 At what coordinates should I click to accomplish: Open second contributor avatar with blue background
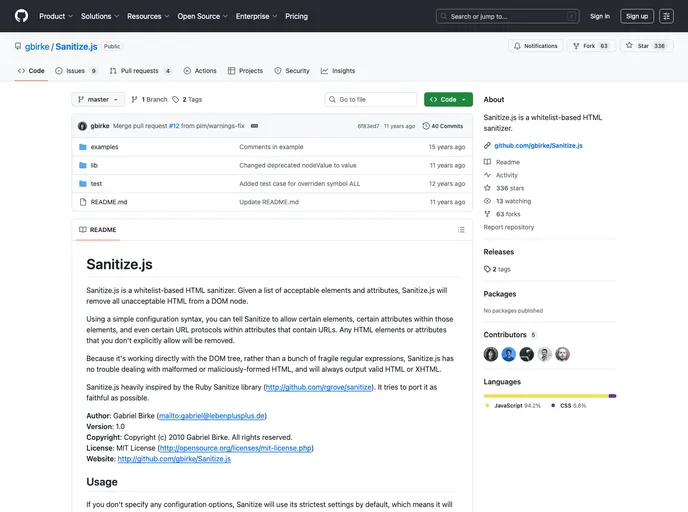(x=509, y=354)
